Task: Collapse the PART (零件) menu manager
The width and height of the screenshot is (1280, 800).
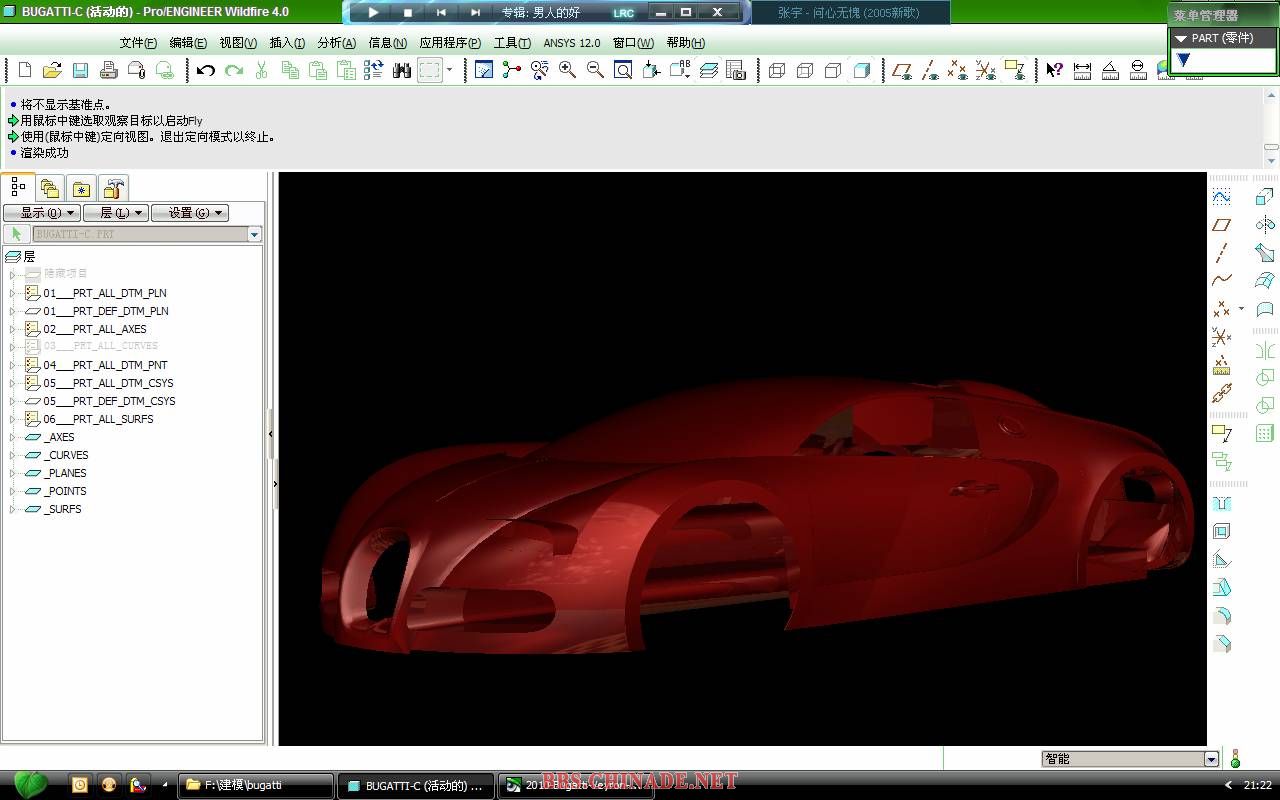Action: tap(1181, 38)
